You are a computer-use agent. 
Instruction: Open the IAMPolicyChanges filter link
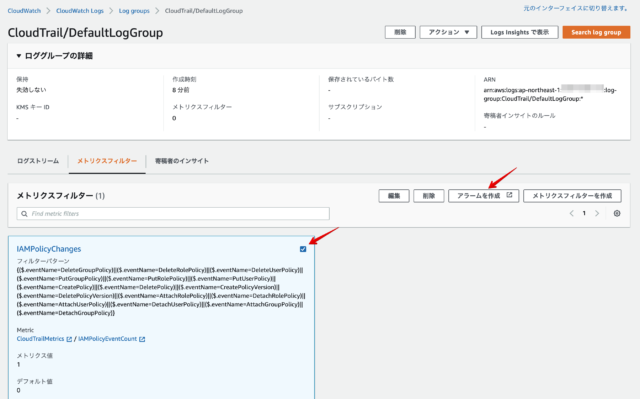(x=49, y=249)
